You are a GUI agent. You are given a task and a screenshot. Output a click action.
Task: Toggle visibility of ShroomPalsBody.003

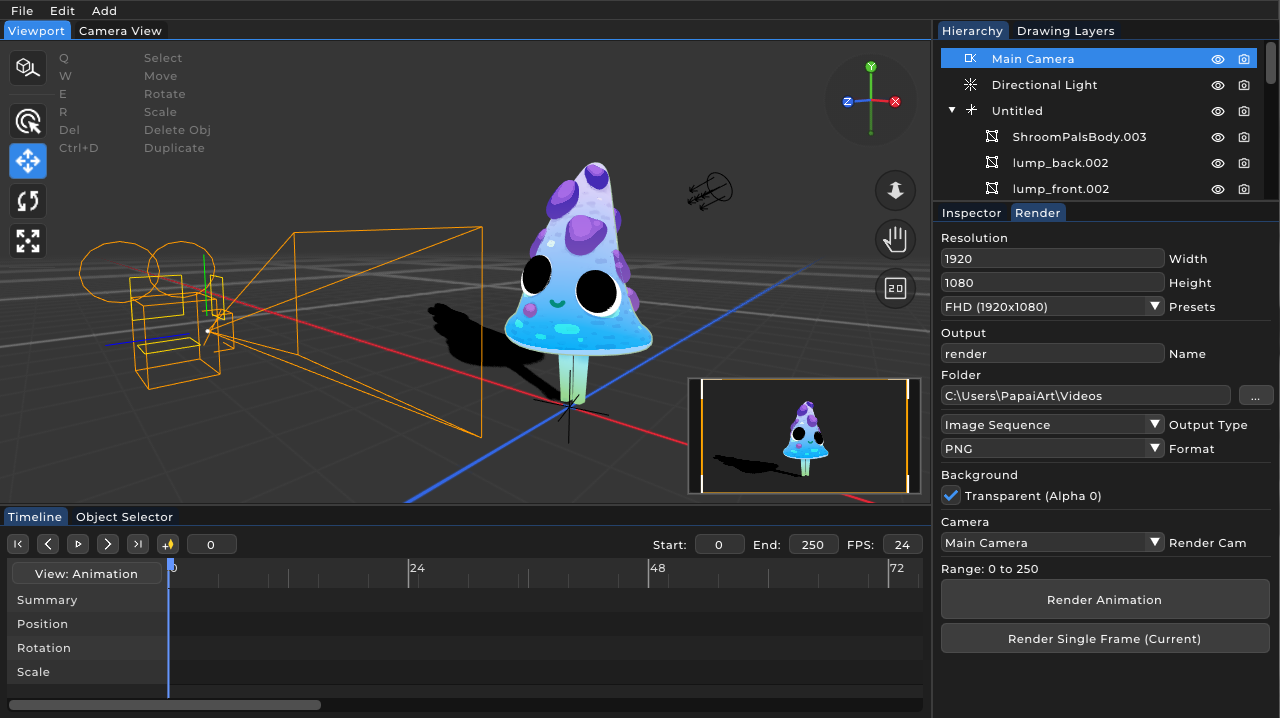coord(1217,137)
